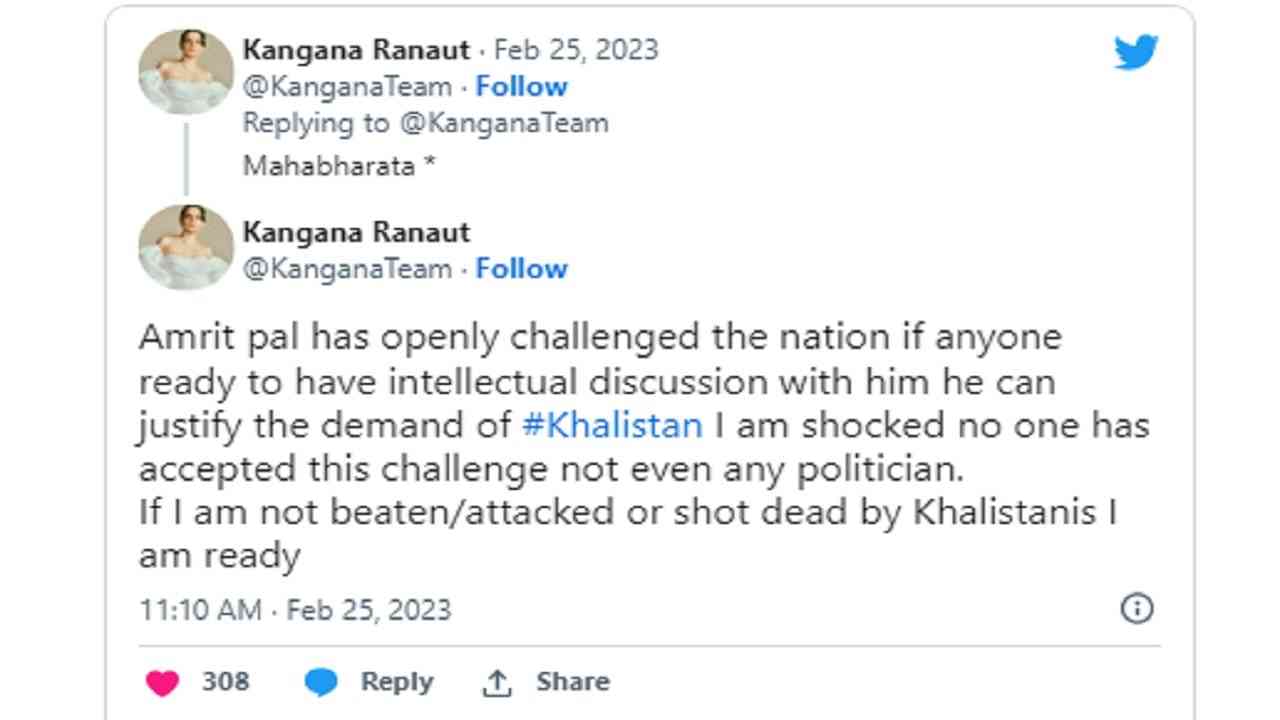The width and height of the screenshot is (1280, 720).
Task: Click the share upload arrow icon
Action: click(x=497, y=683)
